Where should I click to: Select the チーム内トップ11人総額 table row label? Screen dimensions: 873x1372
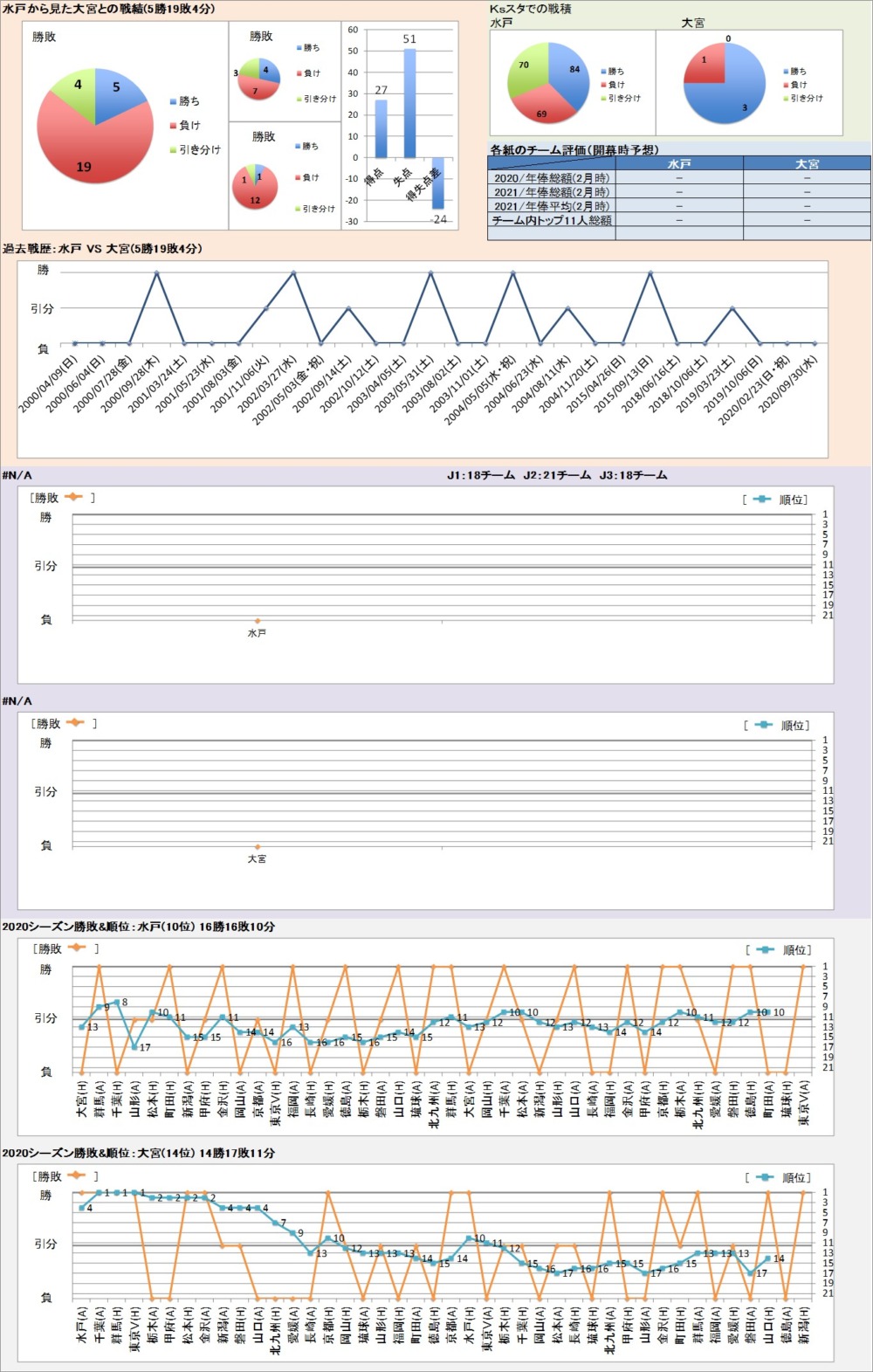551,220
